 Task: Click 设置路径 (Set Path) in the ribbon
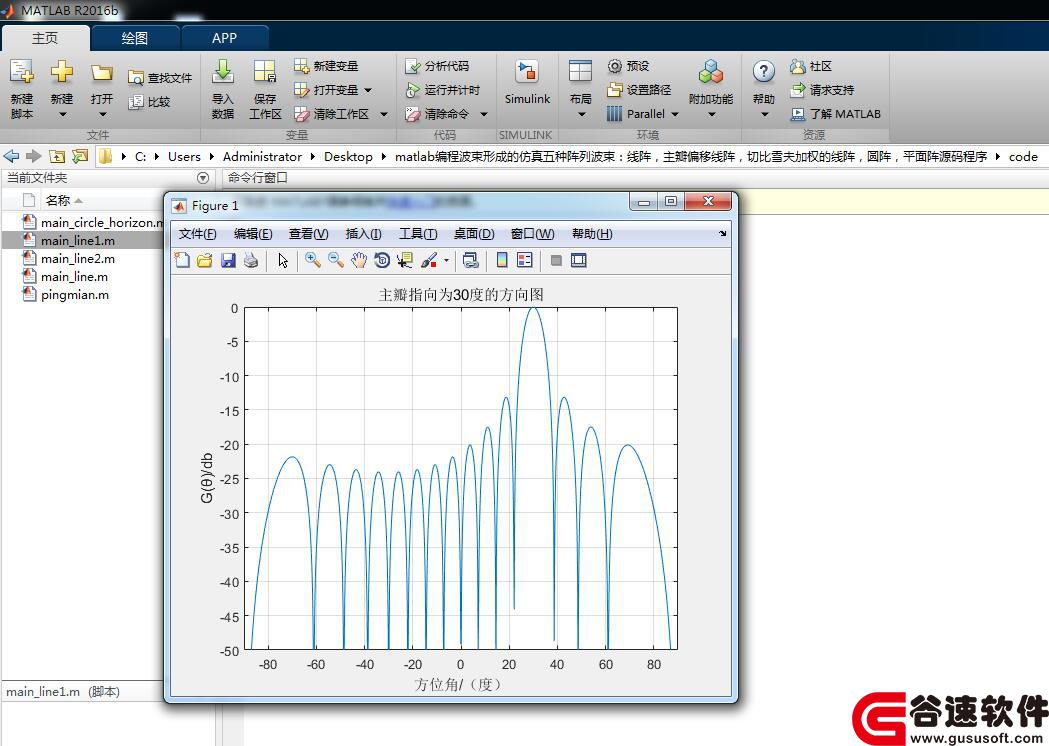click(639, 90)
